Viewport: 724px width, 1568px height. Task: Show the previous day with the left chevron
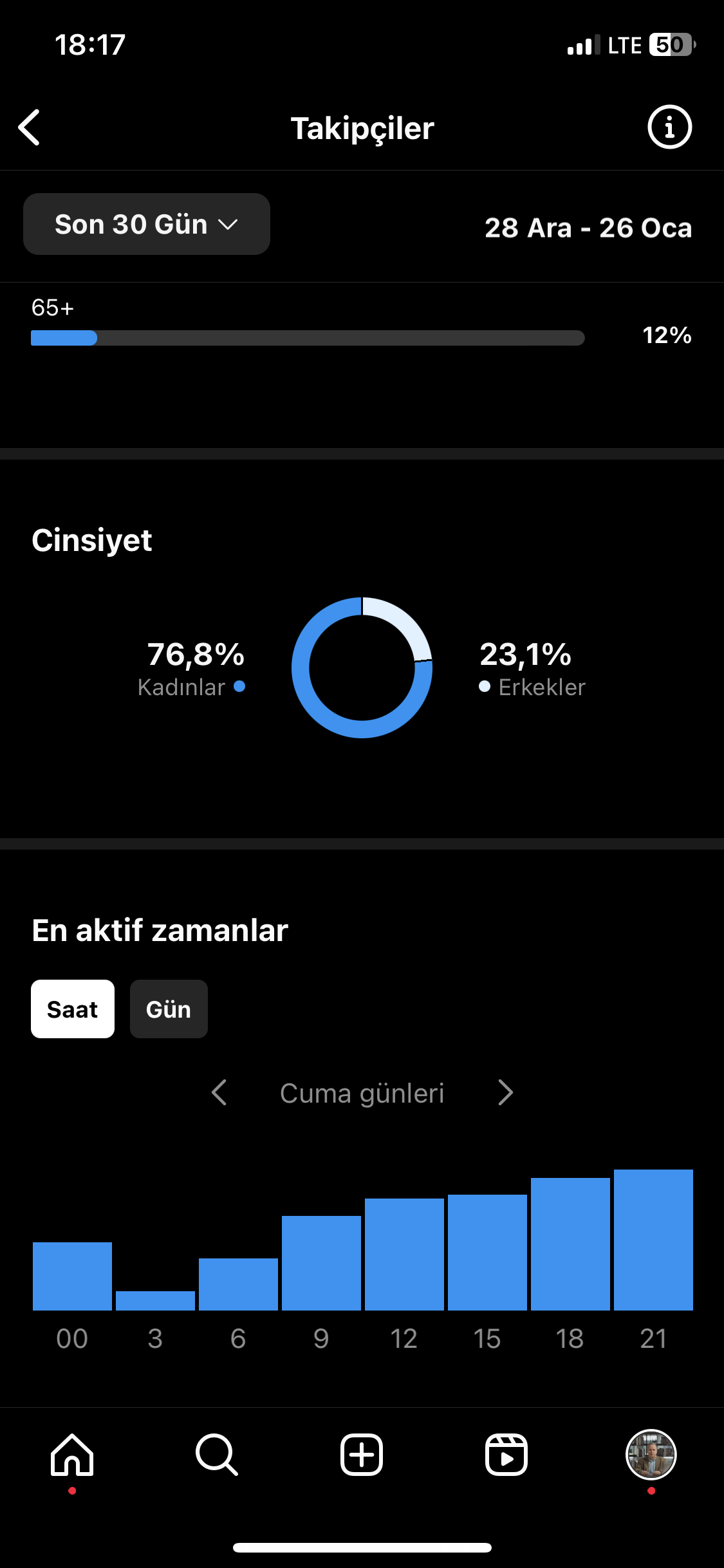tap(219, 1092)
